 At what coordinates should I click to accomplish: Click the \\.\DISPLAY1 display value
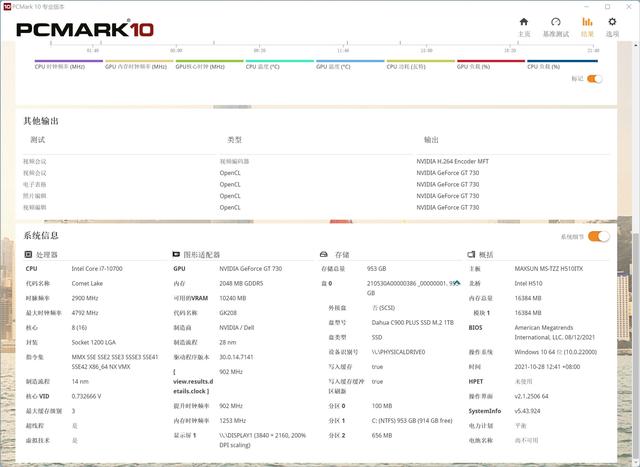[262, 440]
